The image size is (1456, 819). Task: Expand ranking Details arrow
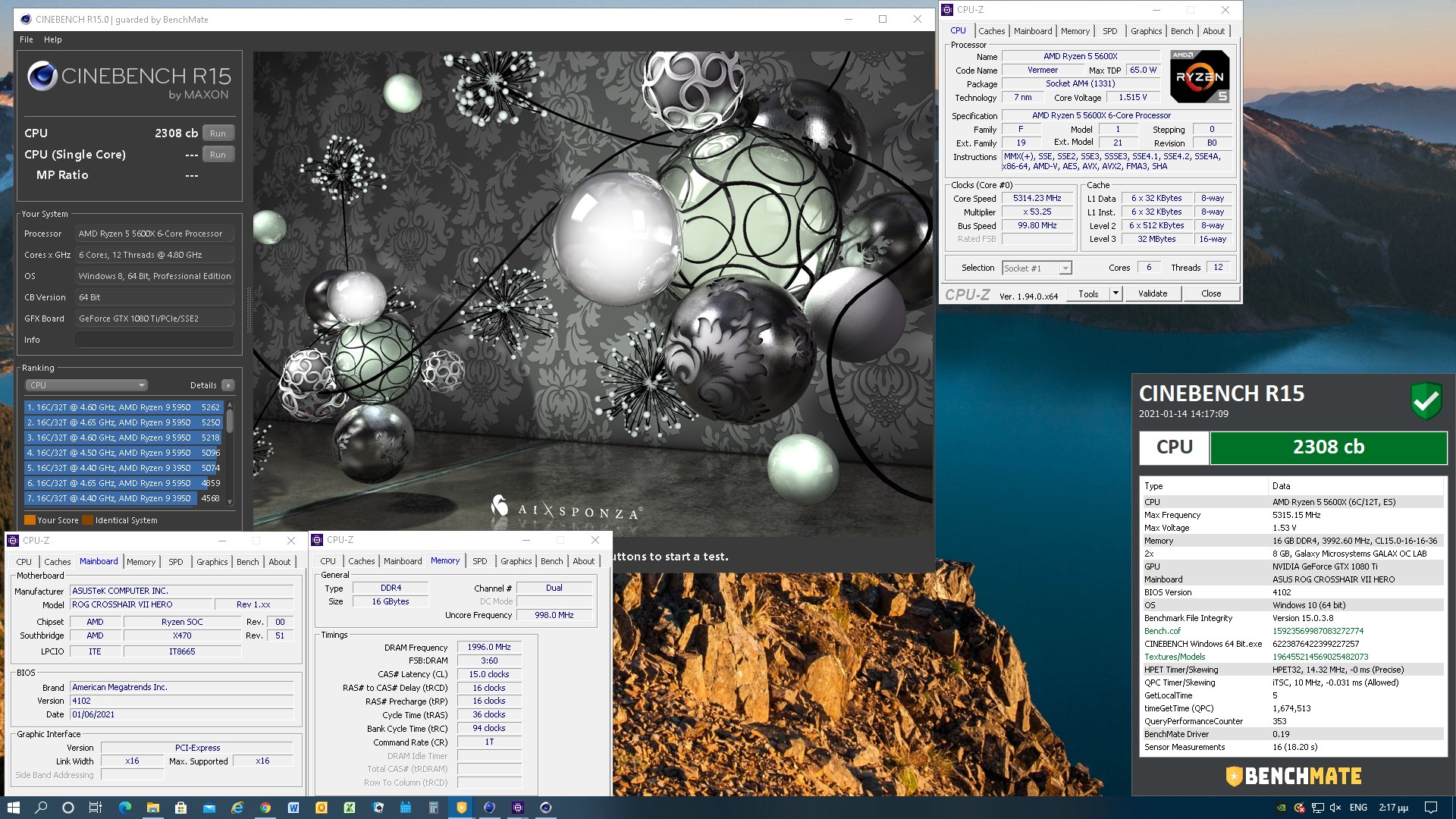coord(228,385)
